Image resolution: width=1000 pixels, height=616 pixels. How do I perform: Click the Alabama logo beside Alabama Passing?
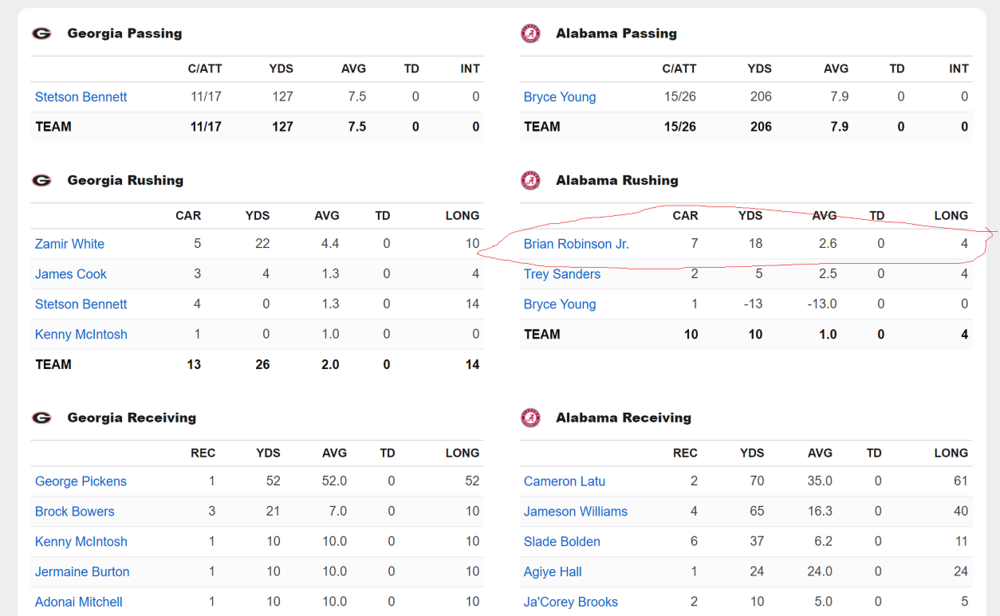click(530, 33)
